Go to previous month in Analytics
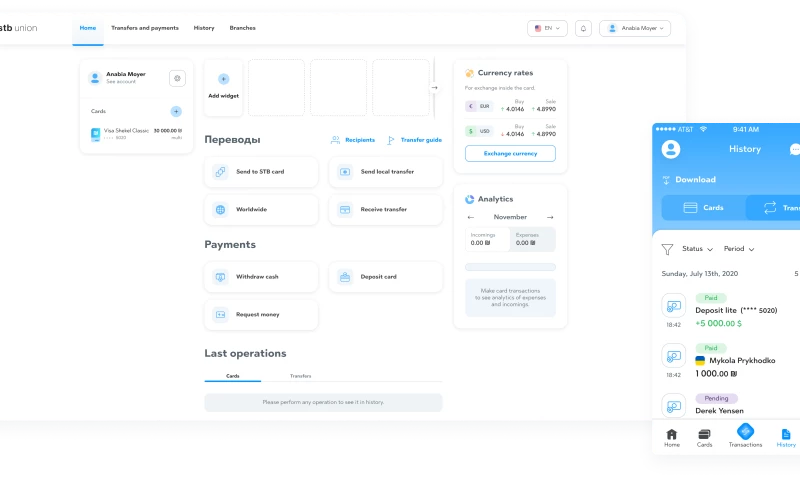Viewport: 800px width, 480px height. (x=470, y=217)
